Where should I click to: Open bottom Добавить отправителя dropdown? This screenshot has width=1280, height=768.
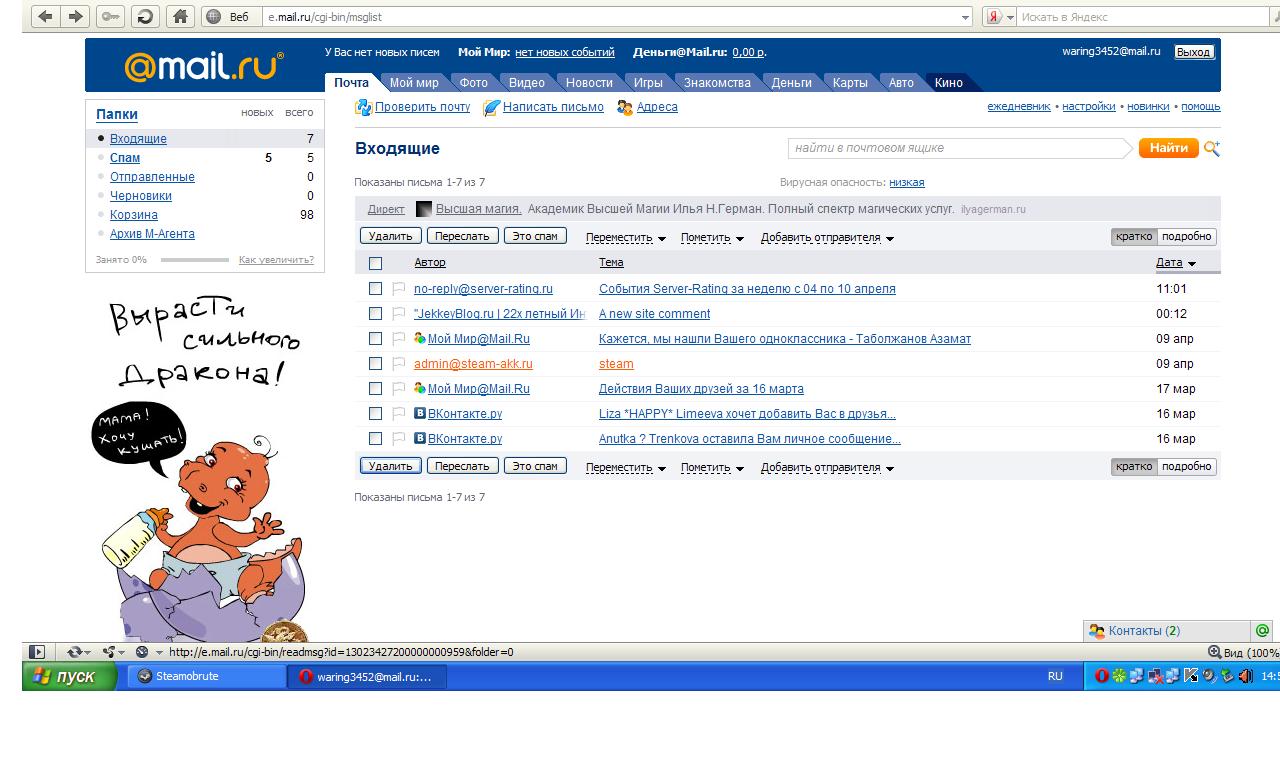pos(827,468)
